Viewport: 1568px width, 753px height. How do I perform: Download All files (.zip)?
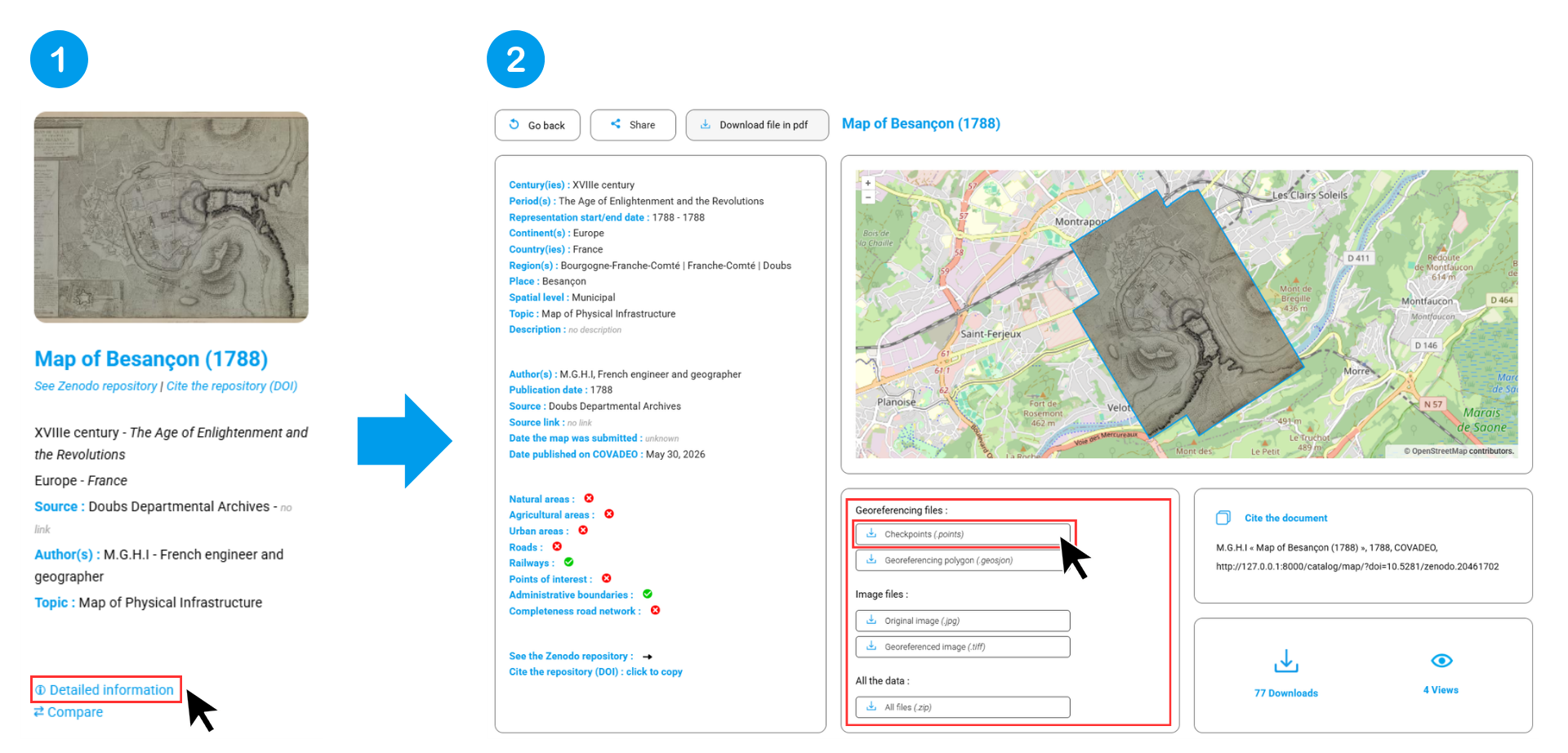(x=963, y=707)
